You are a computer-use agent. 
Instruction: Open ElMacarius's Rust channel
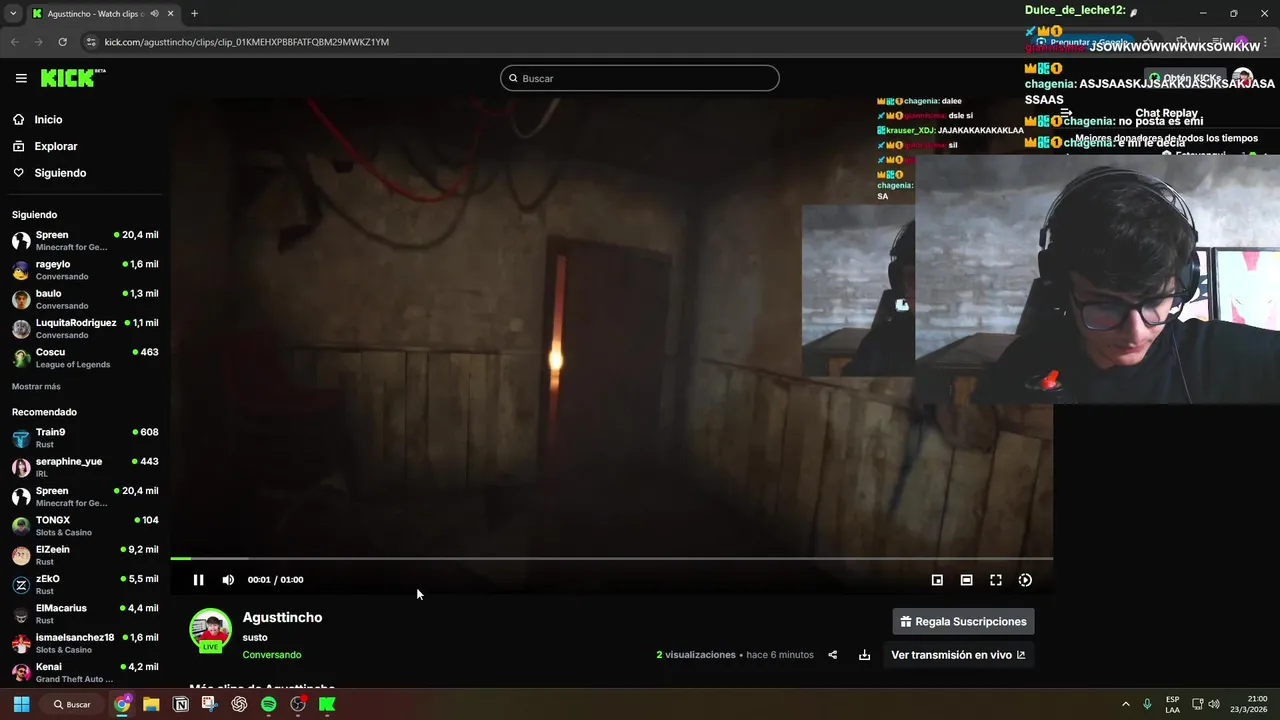[x=85, y=614]
